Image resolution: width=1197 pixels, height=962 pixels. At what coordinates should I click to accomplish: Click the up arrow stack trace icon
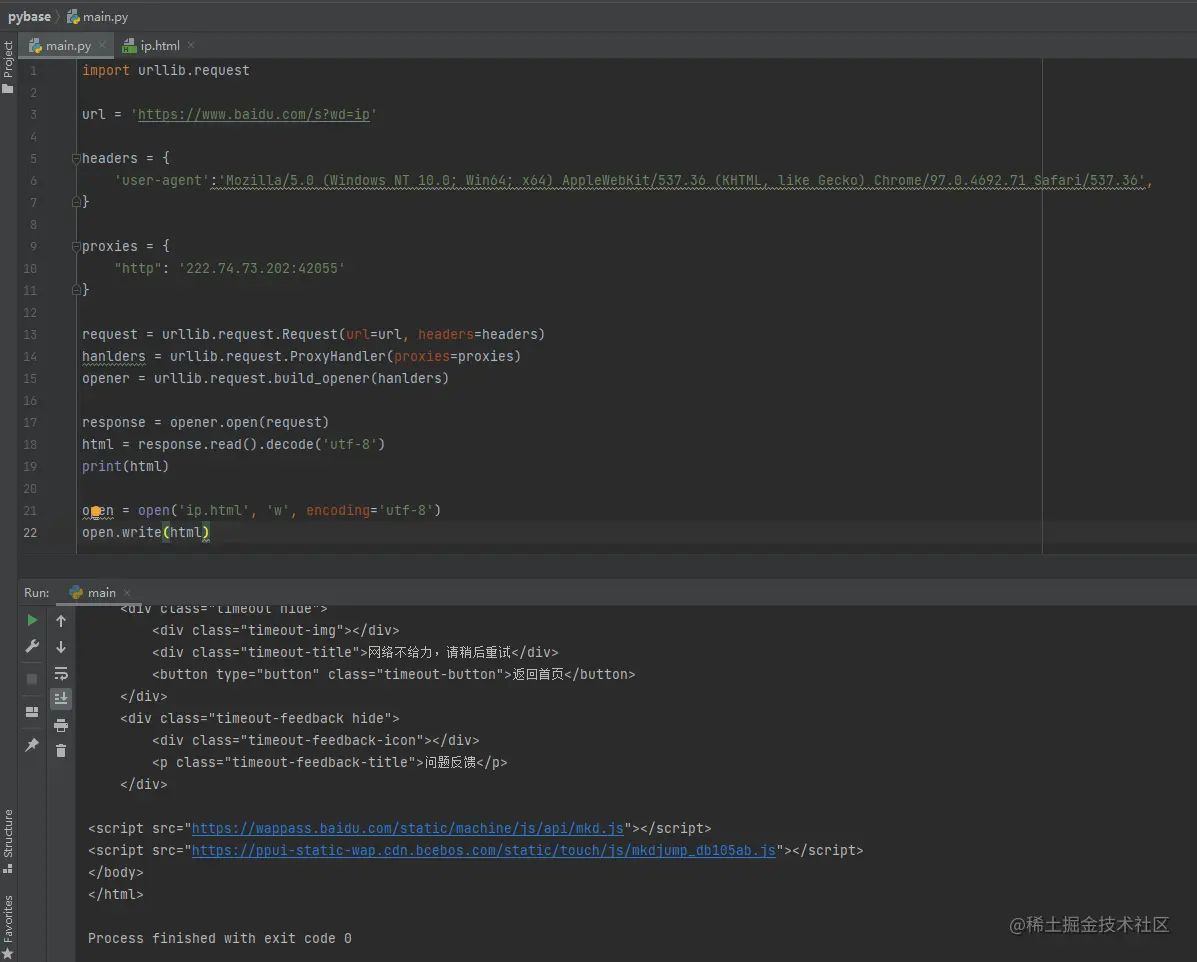point(61,621)
